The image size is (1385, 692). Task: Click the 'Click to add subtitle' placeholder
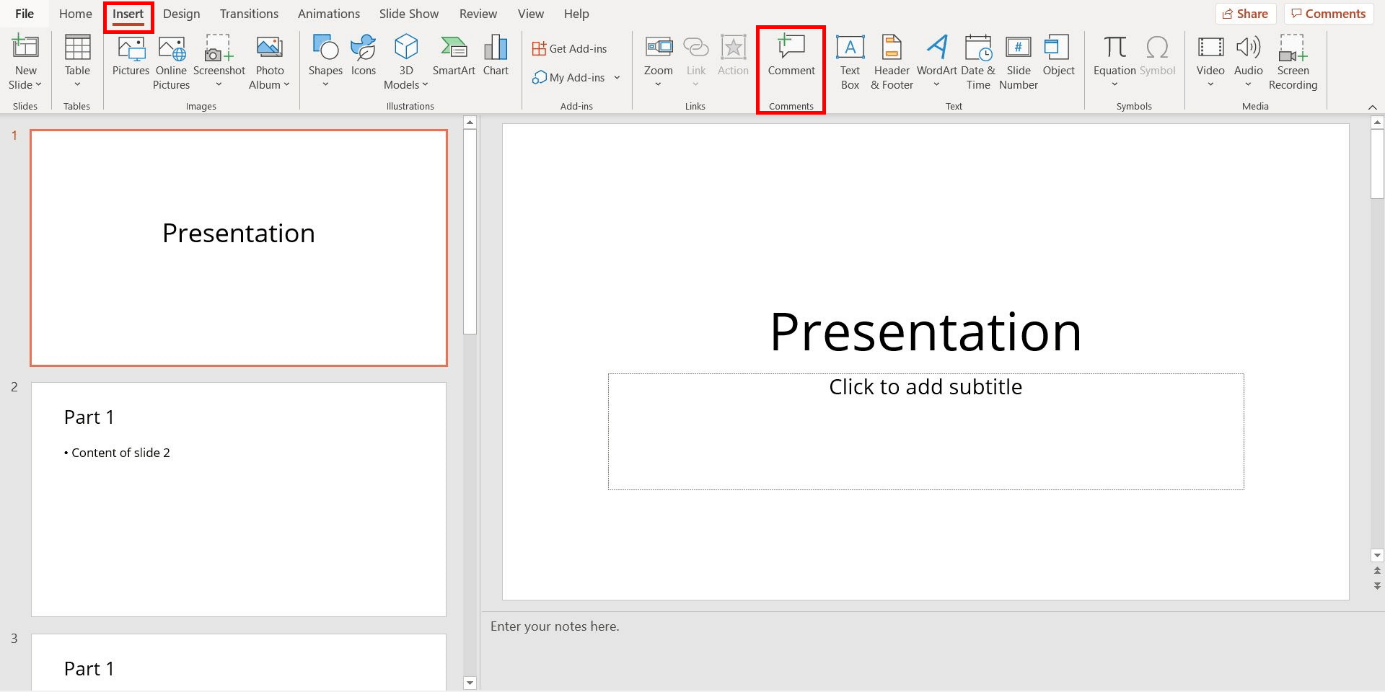click(926, 431)
